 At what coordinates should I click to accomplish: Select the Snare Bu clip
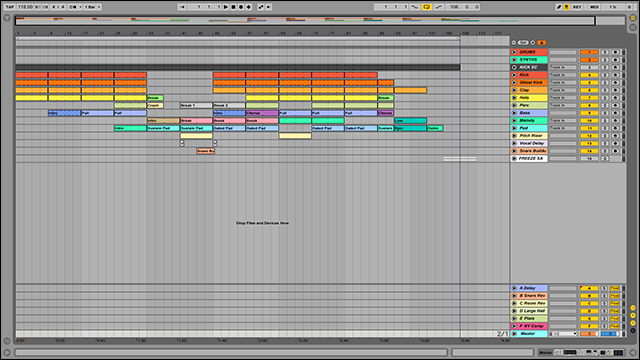[205, 151]
